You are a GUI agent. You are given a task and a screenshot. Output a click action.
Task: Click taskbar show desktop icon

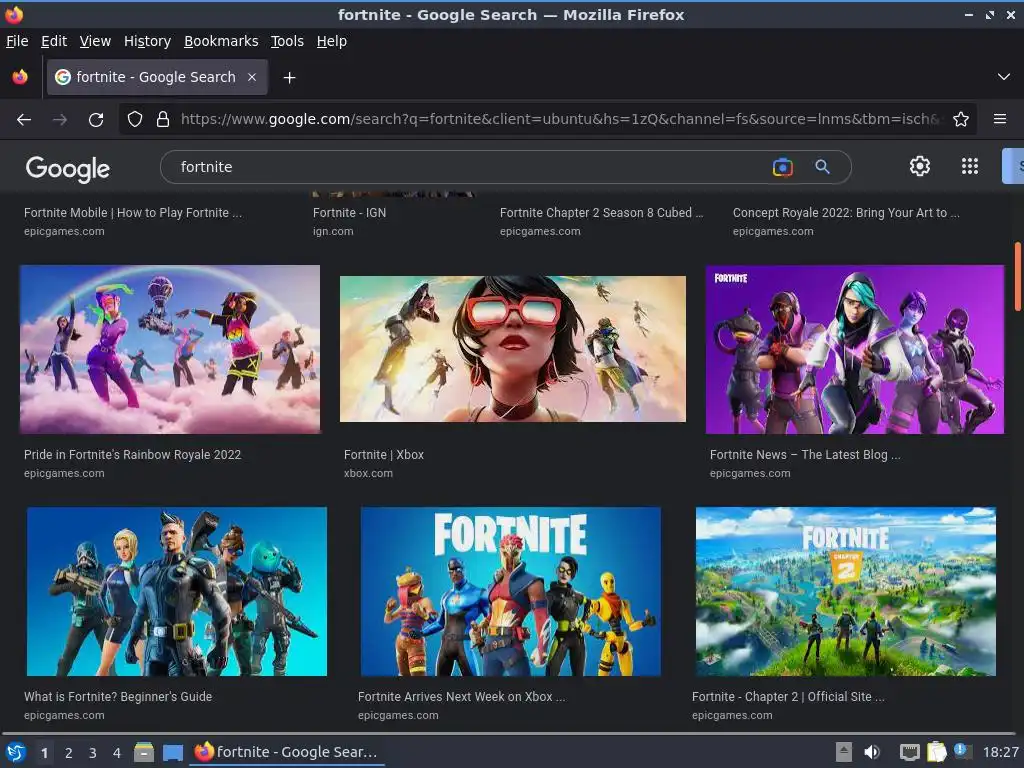[173, 752]
